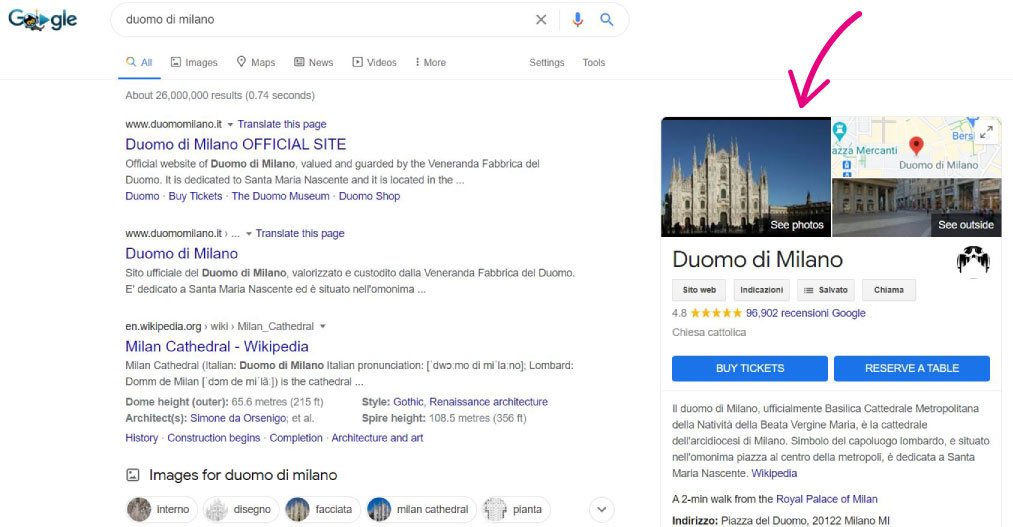This screenshot has height=527, width=1013.
Task: Open the Buy Tickets sitelink
Action: (x=195, y=196)
